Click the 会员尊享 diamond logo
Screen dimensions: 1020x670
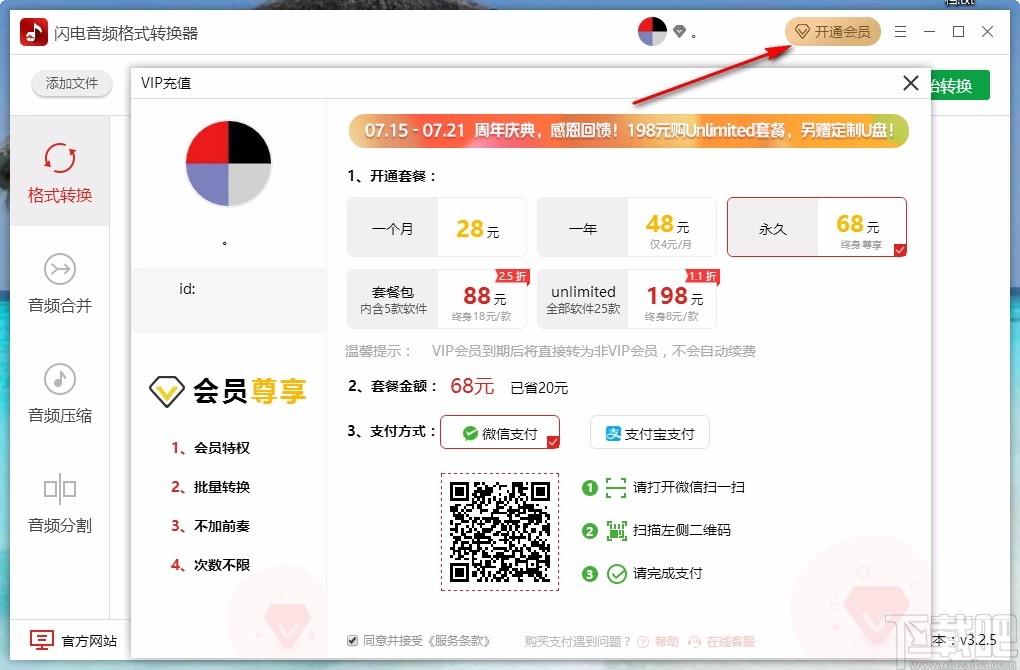(x=167, y=392)
